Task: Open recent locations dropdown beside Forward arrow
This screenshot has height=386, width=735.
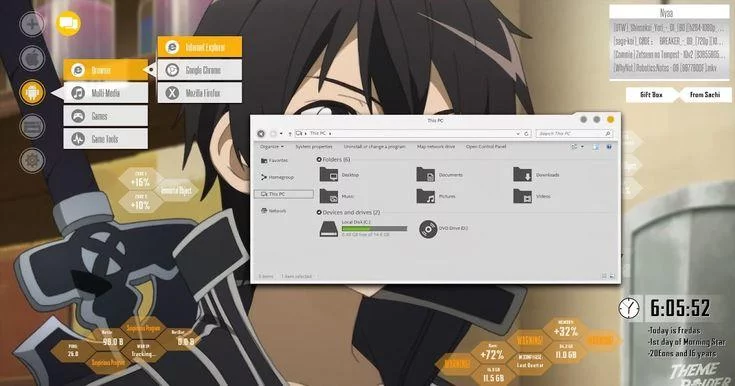Action: pos(281,134)
